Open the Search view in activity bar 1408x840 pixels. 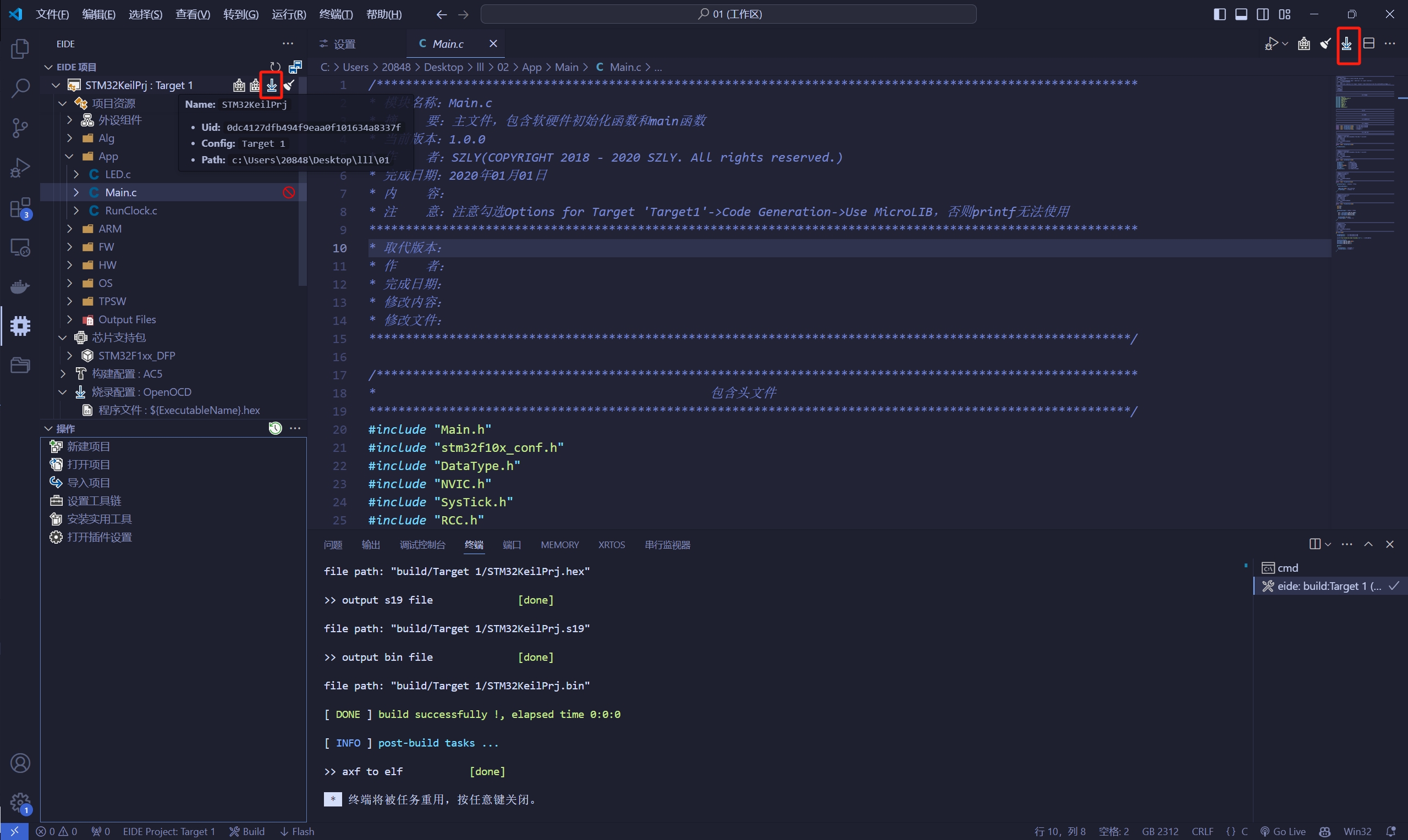point(20,89)
